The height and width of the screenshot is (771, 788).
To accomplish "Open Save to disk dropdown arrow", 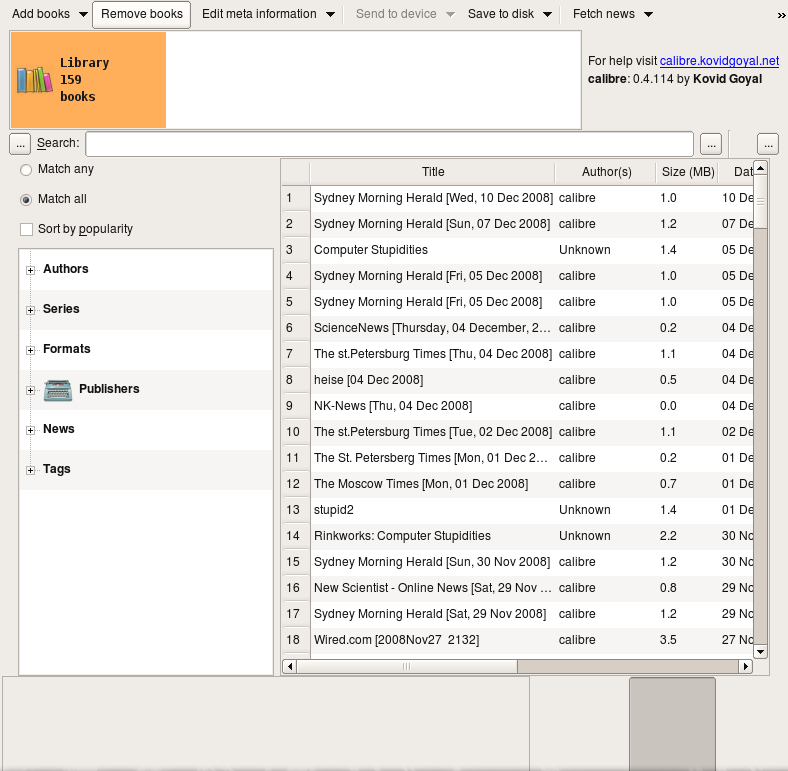I will [x=547, y=15].
